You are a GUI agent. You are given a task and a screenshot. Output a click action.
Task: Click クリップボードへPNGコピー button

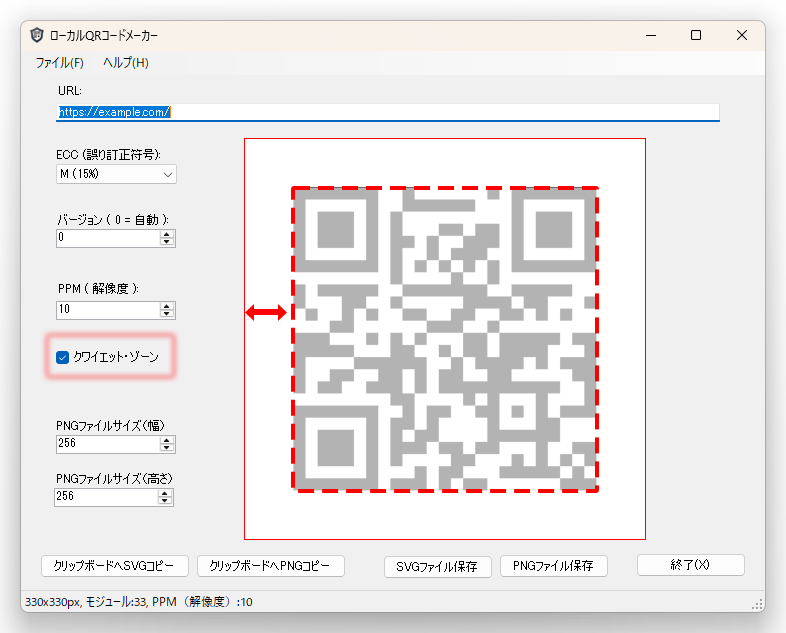click(x=271, y=566)
